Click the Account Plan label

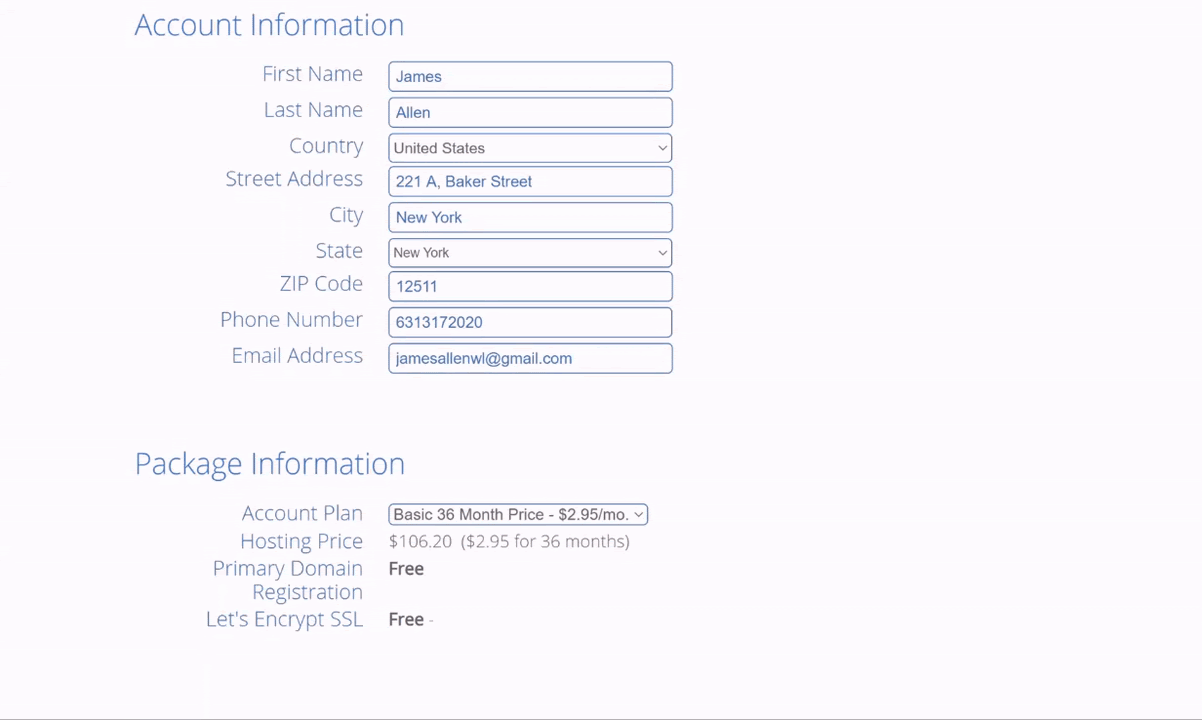pos(302,513)
